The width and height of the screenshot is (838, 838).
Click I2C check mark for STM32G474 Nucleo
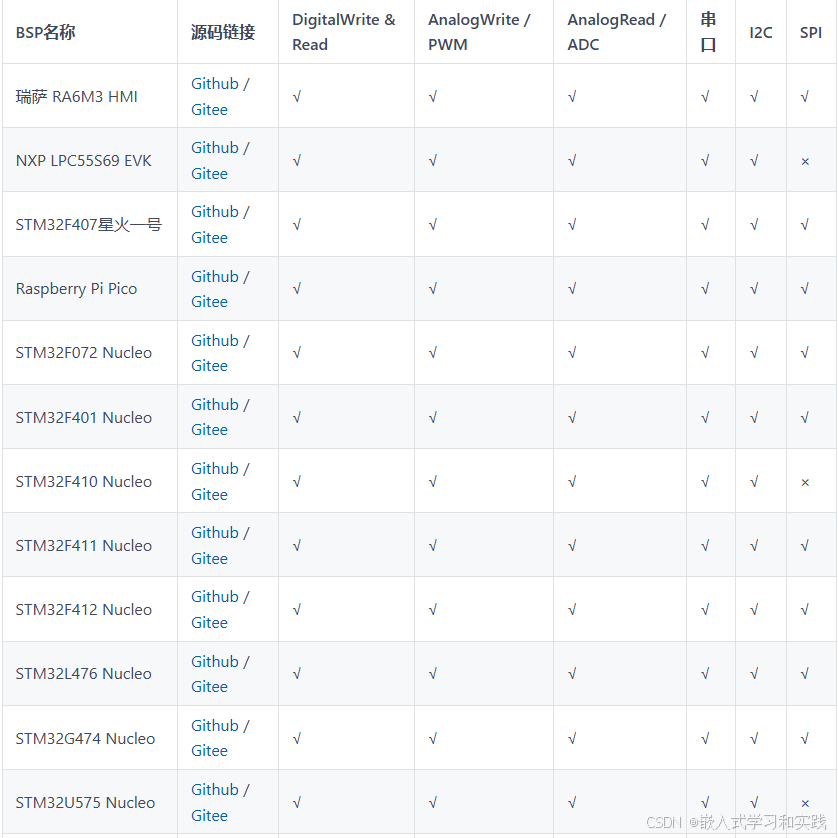pyautogui.click(x=754, y=739)
